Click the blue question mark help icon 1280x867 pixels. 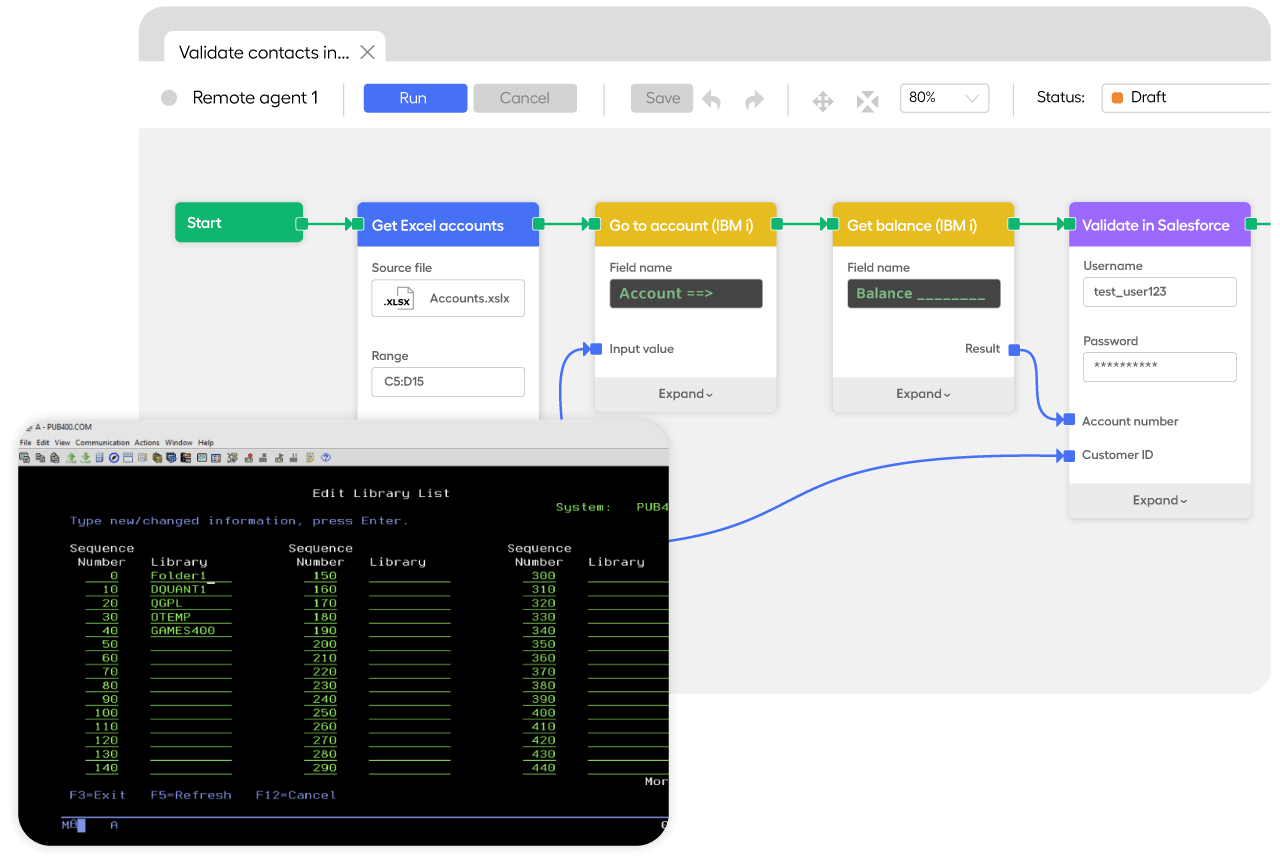click(326, 458)
